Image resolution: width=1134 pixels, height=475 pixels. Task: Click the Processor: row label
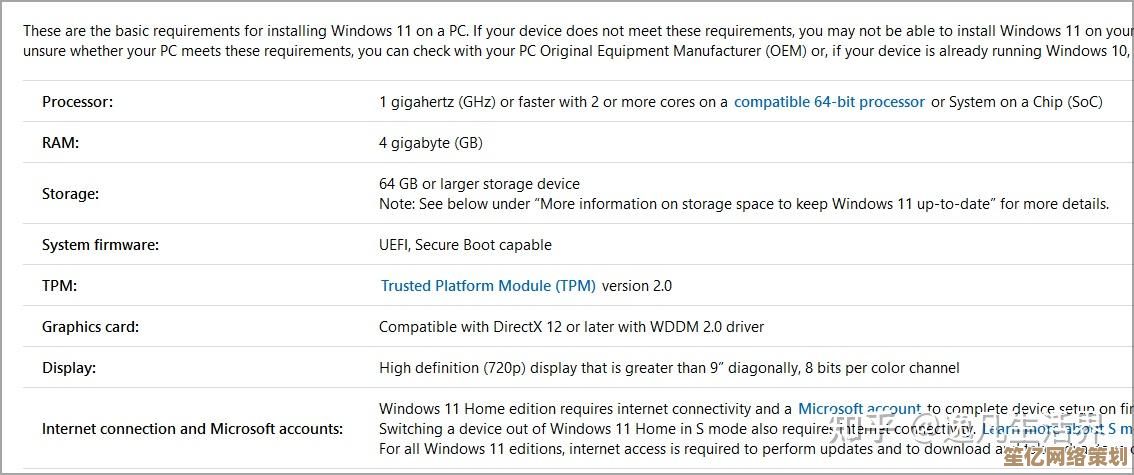coord(77,102)
